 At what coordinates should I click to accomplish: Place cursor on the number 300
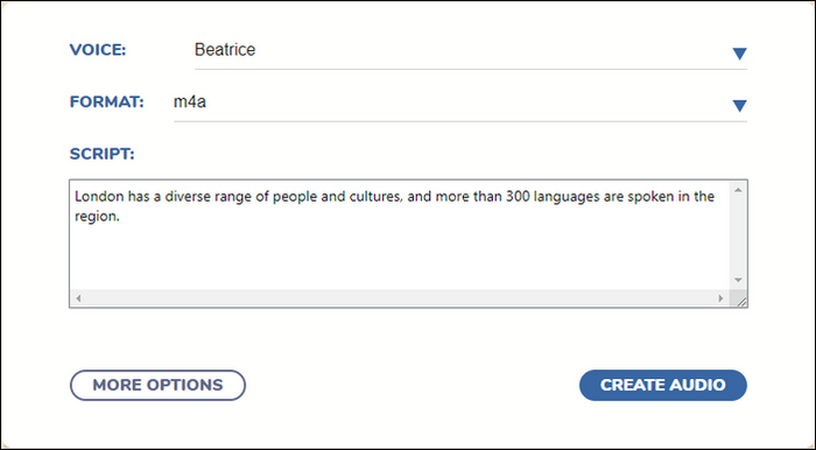click(518, 197)
